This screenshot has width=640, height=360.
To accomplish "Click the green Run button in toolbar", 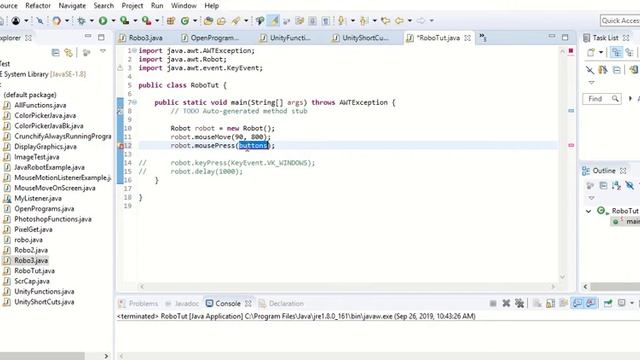I will tap(103, 20).
